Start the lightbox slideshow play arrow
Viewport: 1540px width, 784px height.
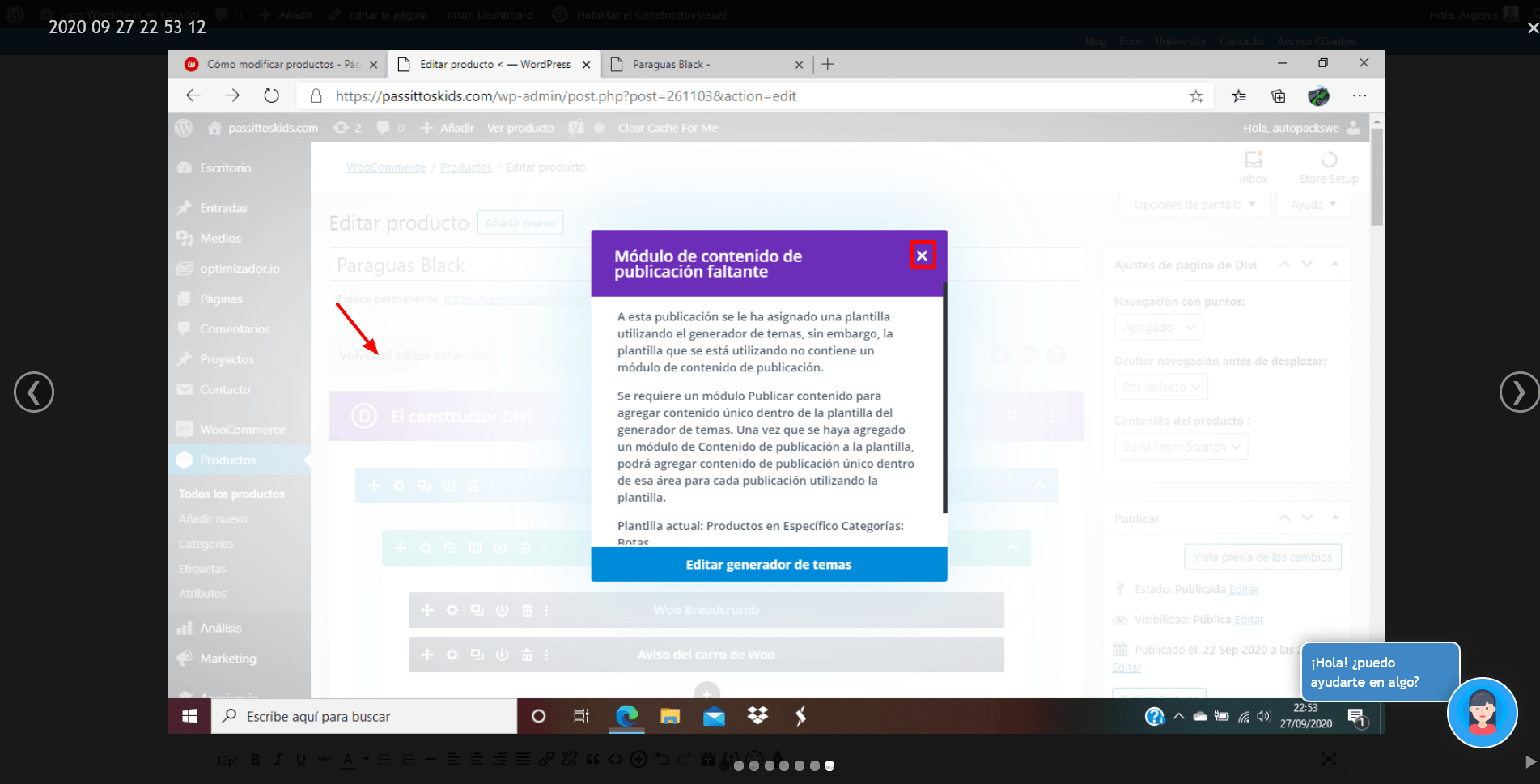pos(1530,761)
